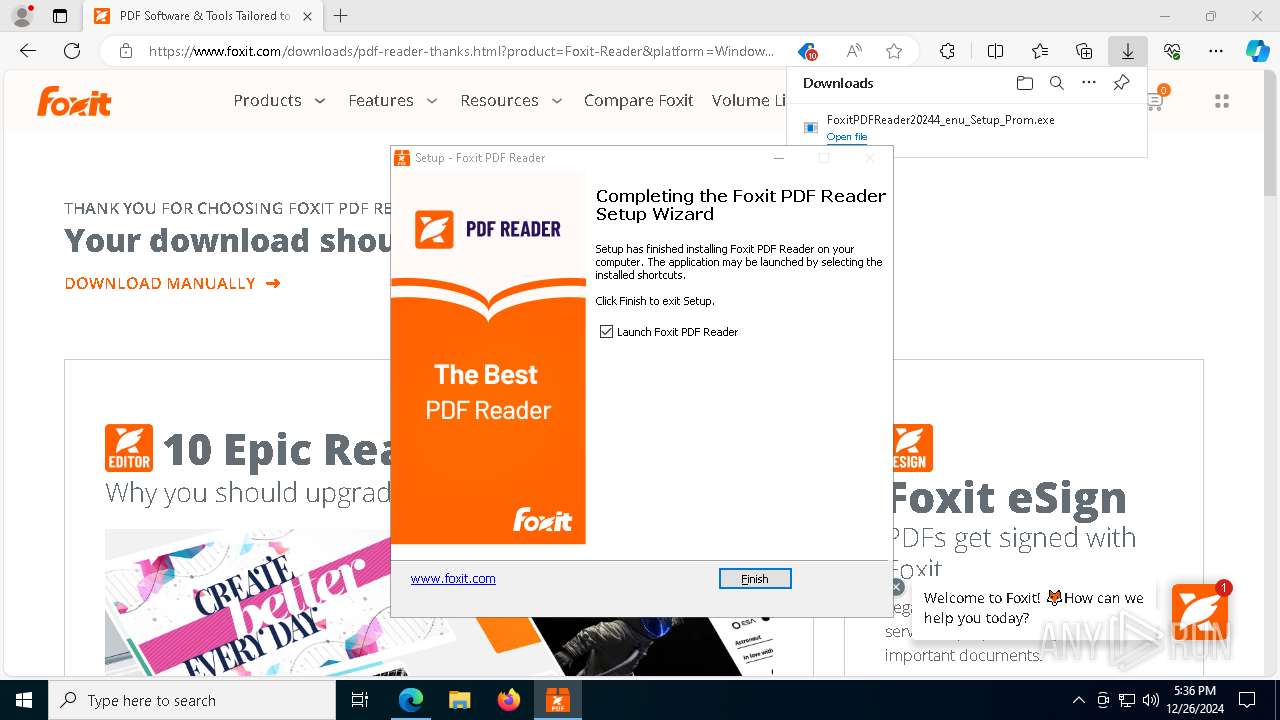Toggle Edge split screen icon
The height and width of the screenshot is (720, 1280).
click(995, 51)
